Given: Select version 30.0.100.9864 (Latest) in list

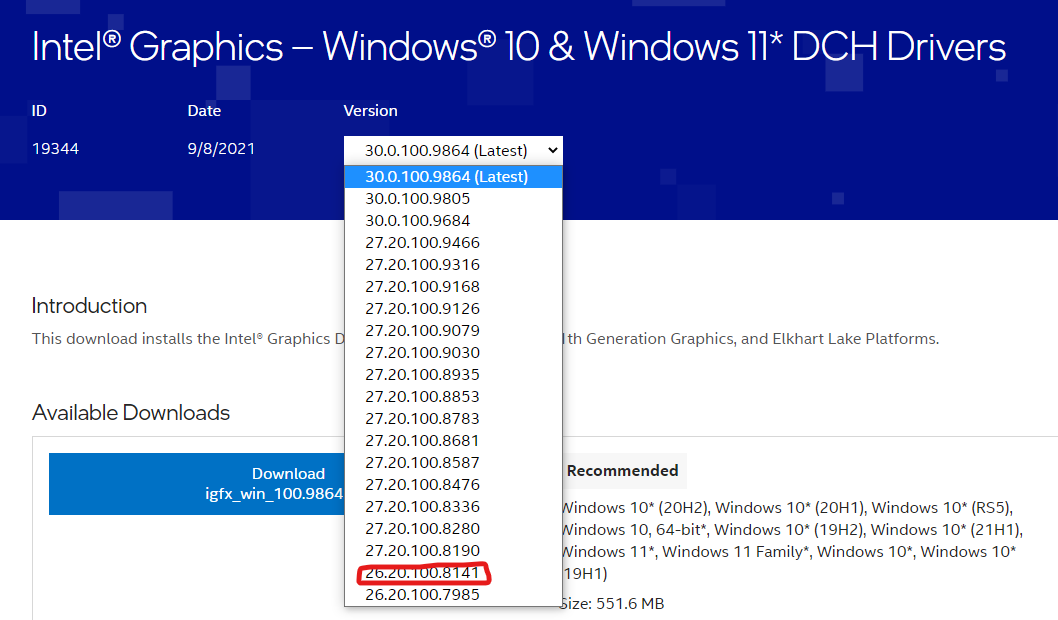Looking at the screenshot, I should (453, 177).
